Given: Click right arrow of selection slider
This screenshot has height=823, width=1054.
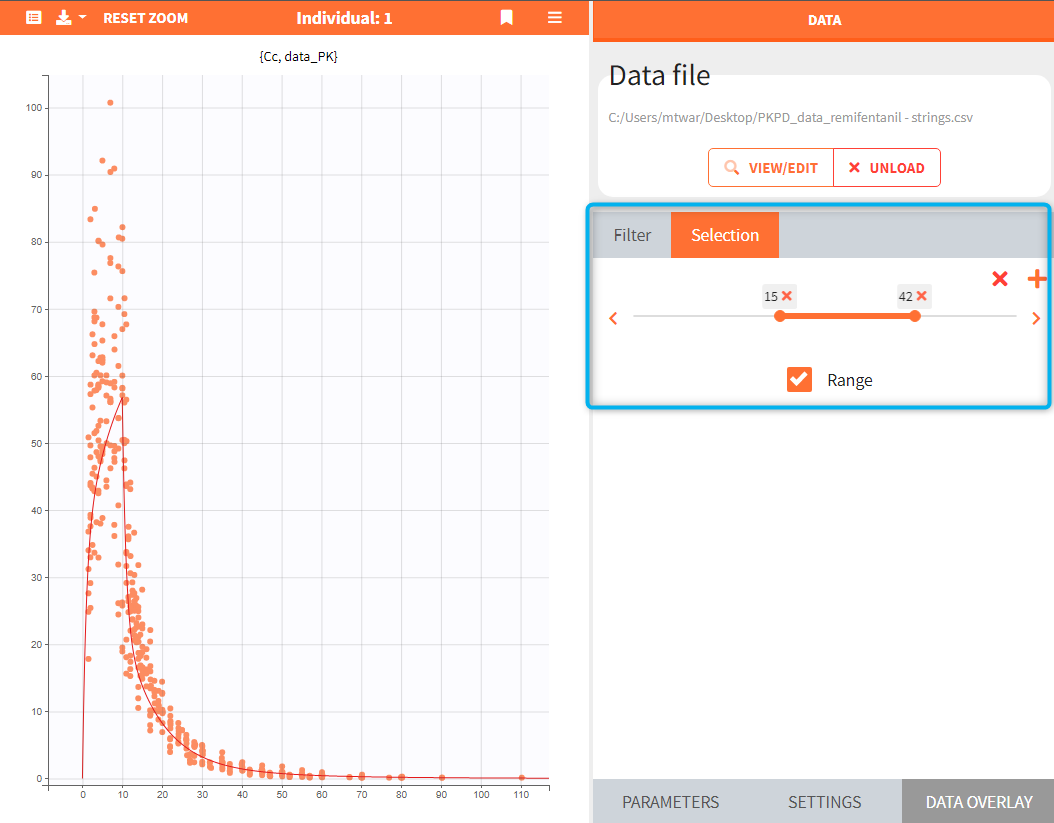Looking at the screenshot, I should (1035, 319).
